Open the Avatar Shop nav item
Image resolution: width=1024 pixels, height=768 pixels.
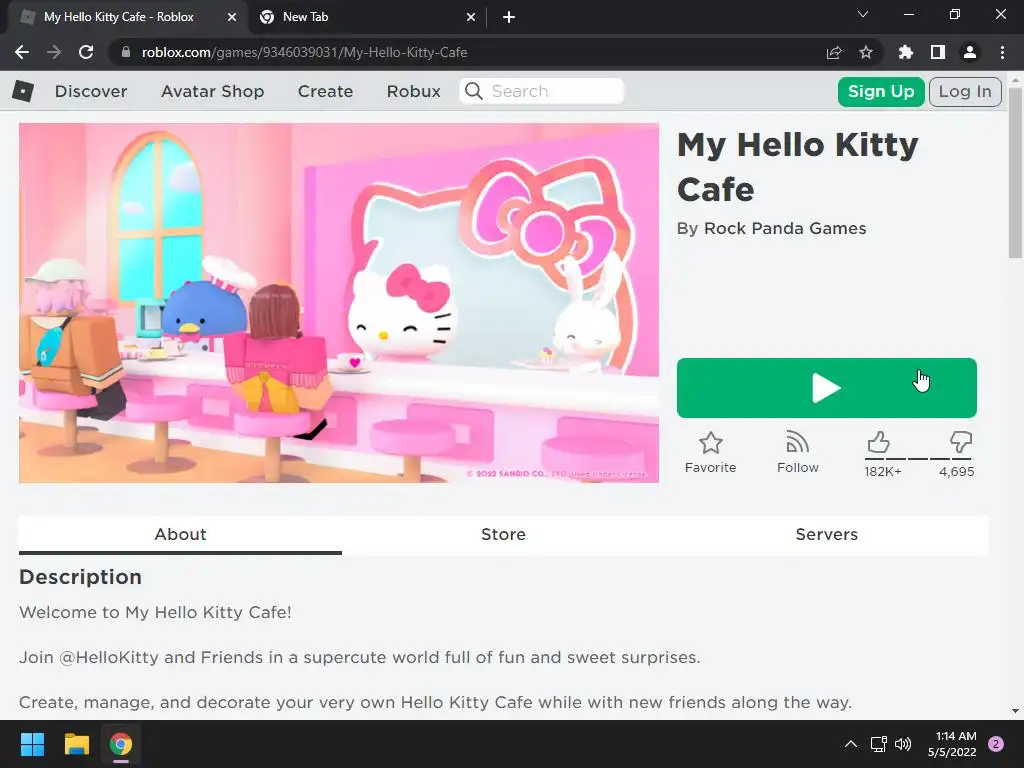(x=213, y=91)
